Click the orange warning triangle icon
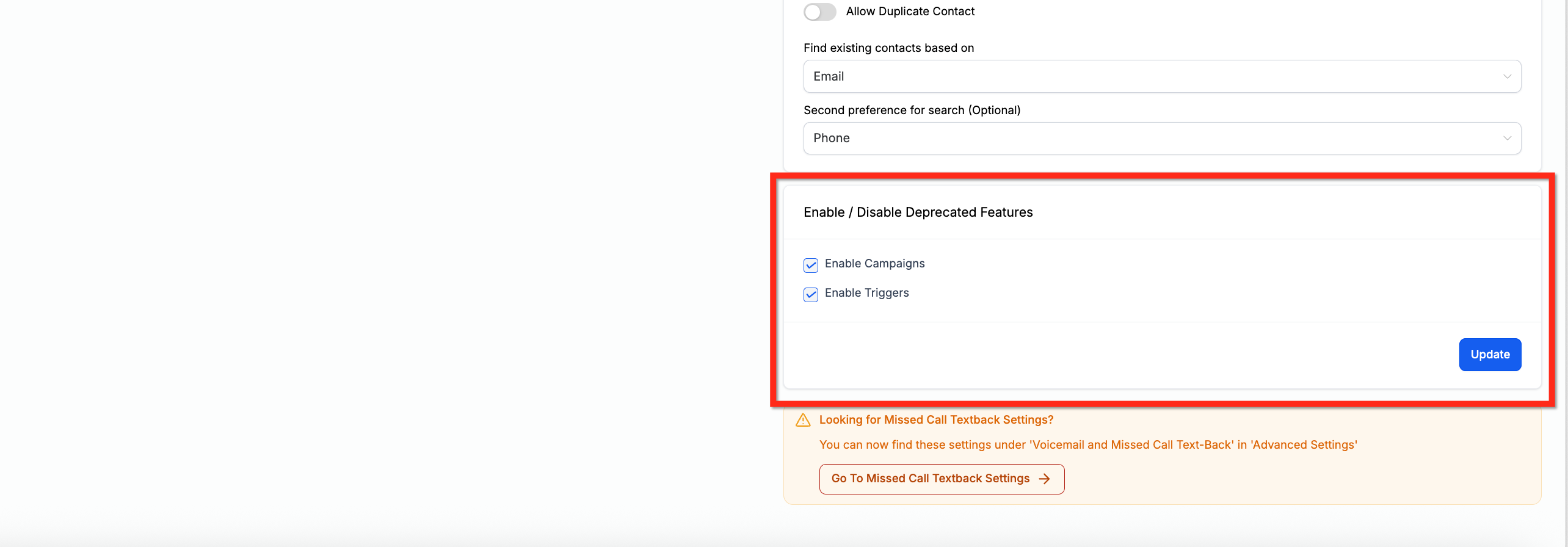1568x547 pixels. [x=803, y=420]
